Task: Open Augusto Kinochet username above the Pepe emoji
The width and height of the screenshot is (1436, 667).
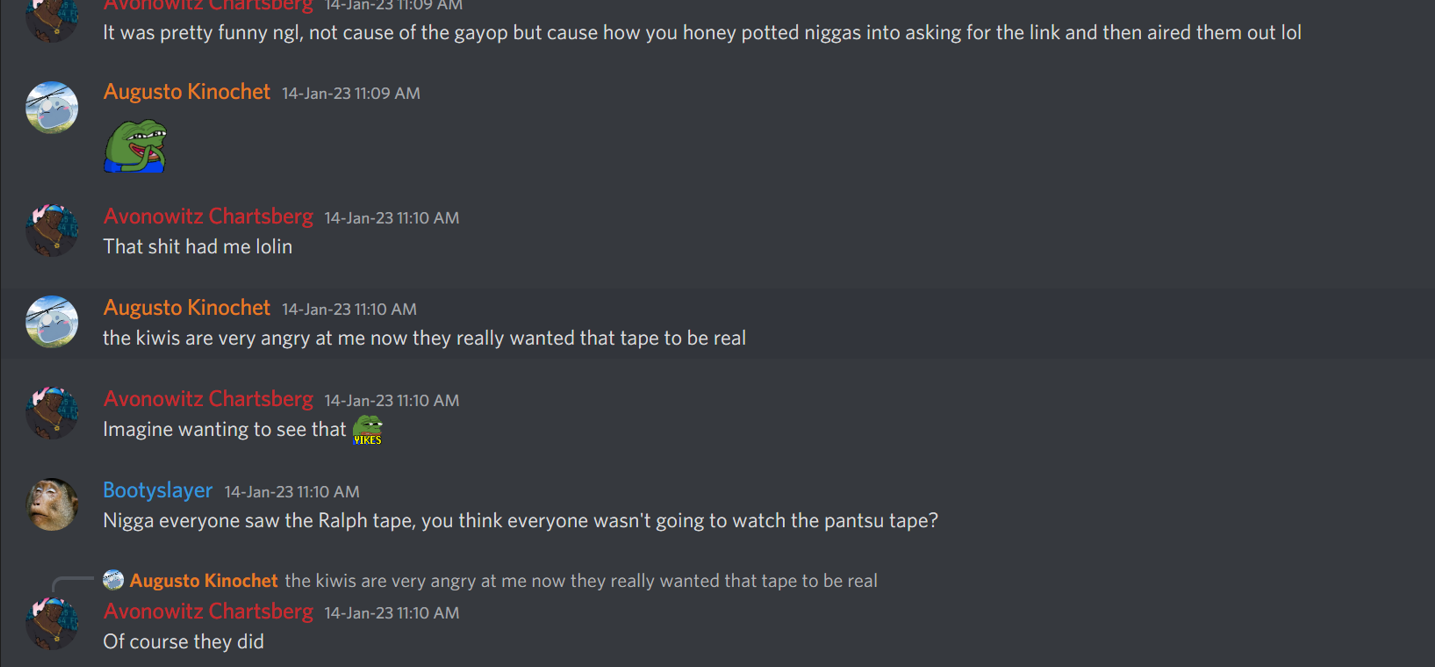Action: tap(187, 92)
